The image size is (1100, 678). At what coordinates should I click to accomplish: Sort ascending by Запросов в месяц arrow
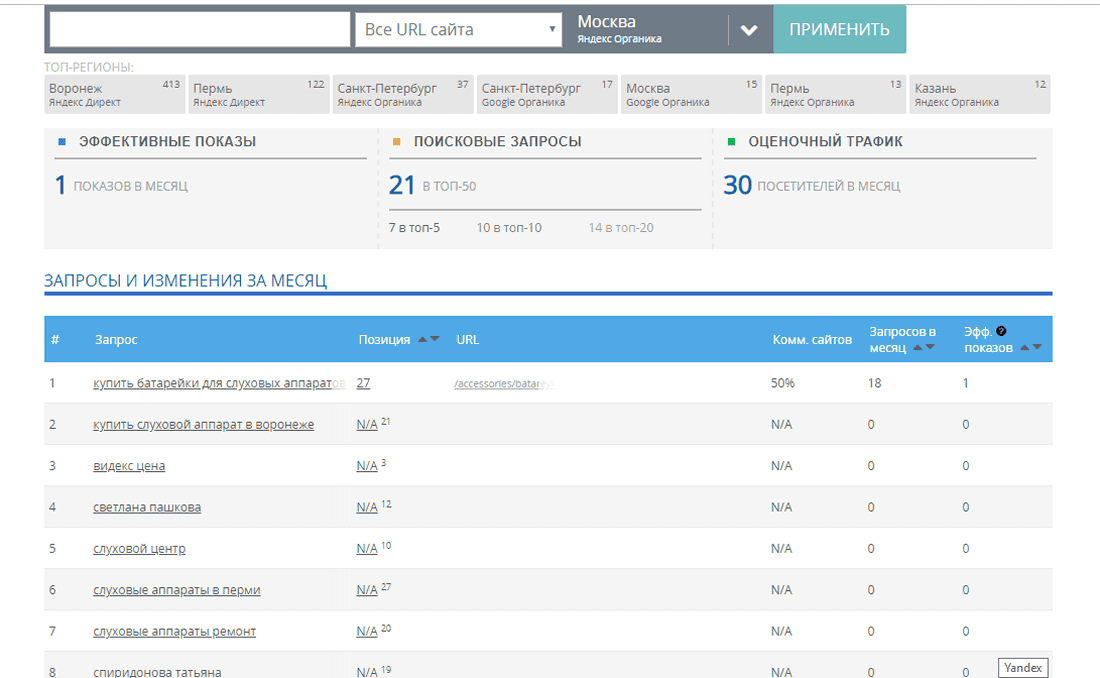(x=915, y=347)
